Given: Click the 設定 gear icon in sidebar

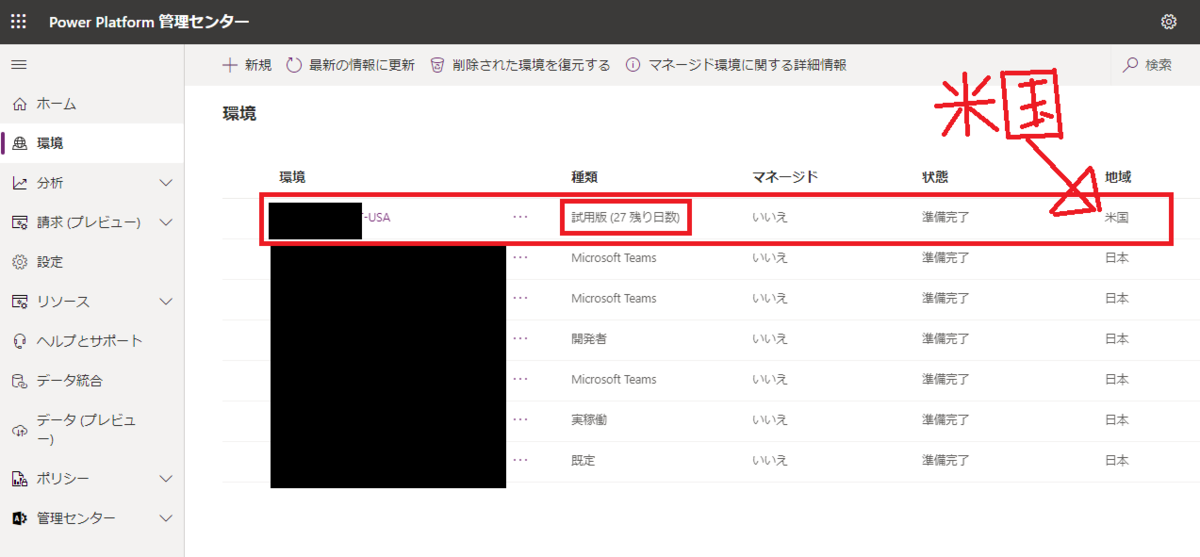Looking at the screenshot, I should click(x=19, y=262).
